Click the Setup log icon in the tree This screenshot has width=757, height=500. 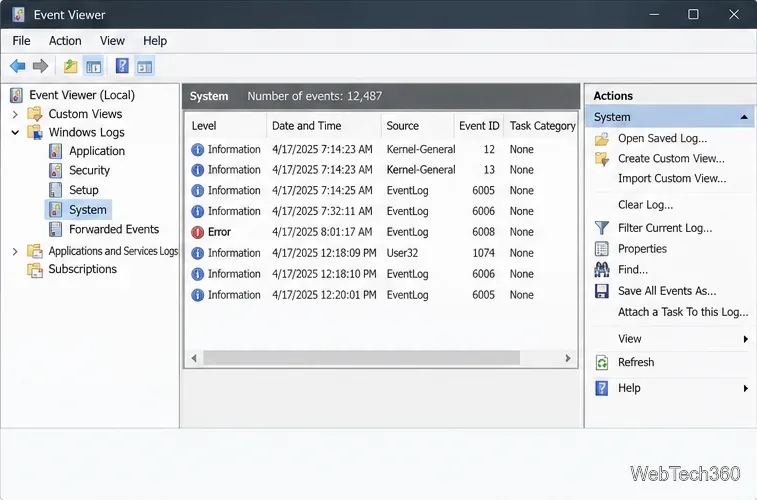coord(56,190)
